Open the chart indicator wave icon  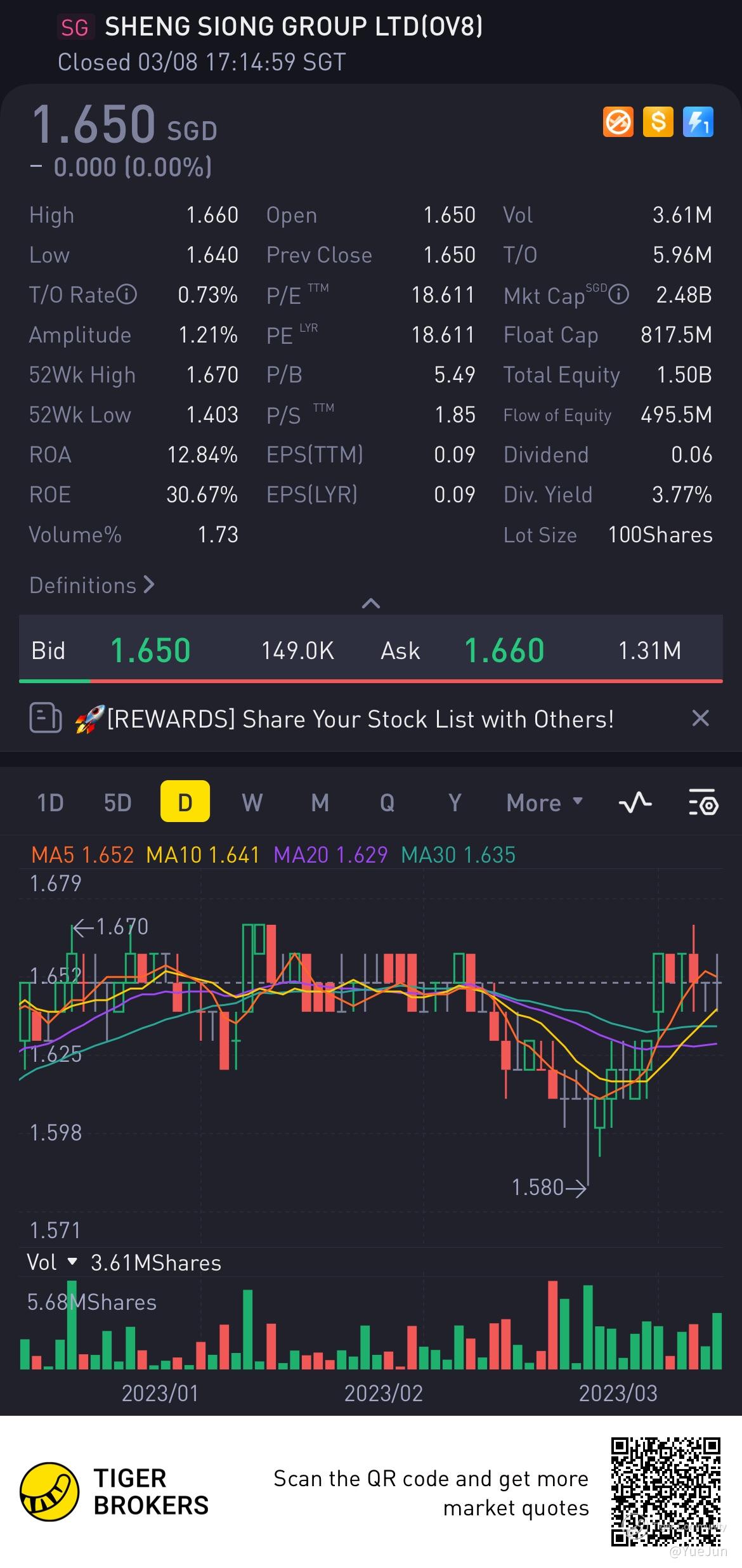coord(635,802)
